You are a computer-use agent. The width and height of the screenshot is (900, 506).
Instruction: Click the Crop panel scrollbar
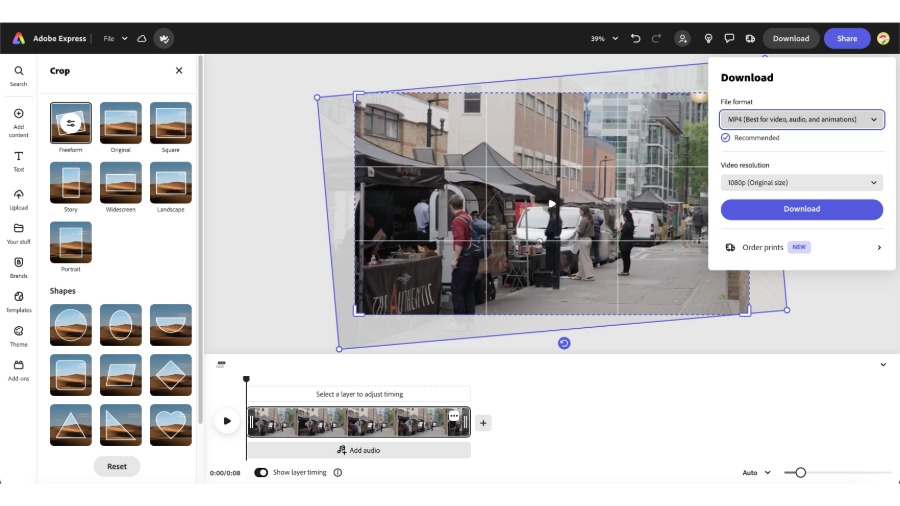200,240
